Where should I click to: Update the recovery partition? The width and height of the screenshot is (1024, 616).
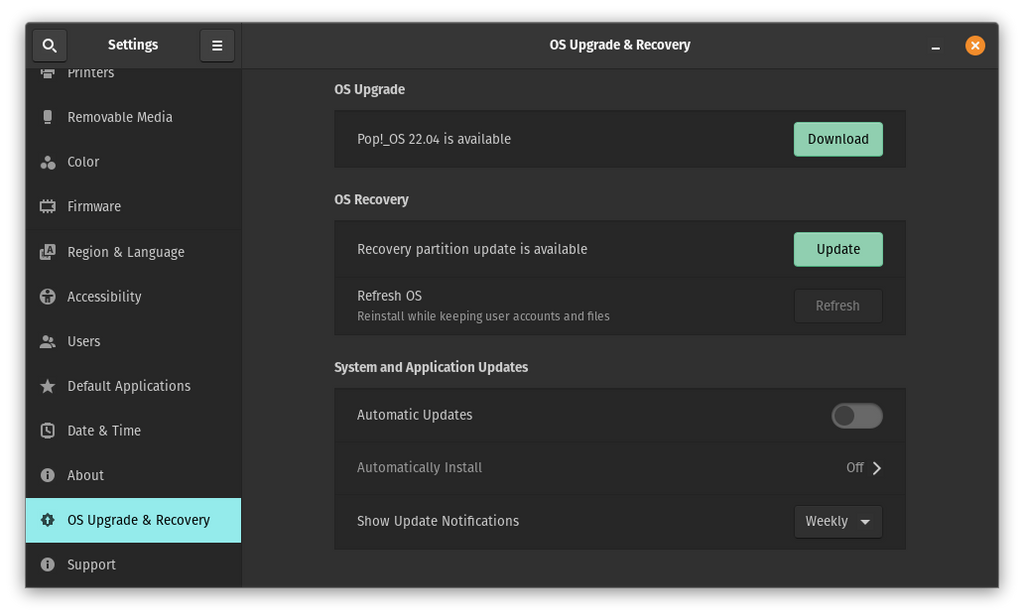[x=838, y=249]
